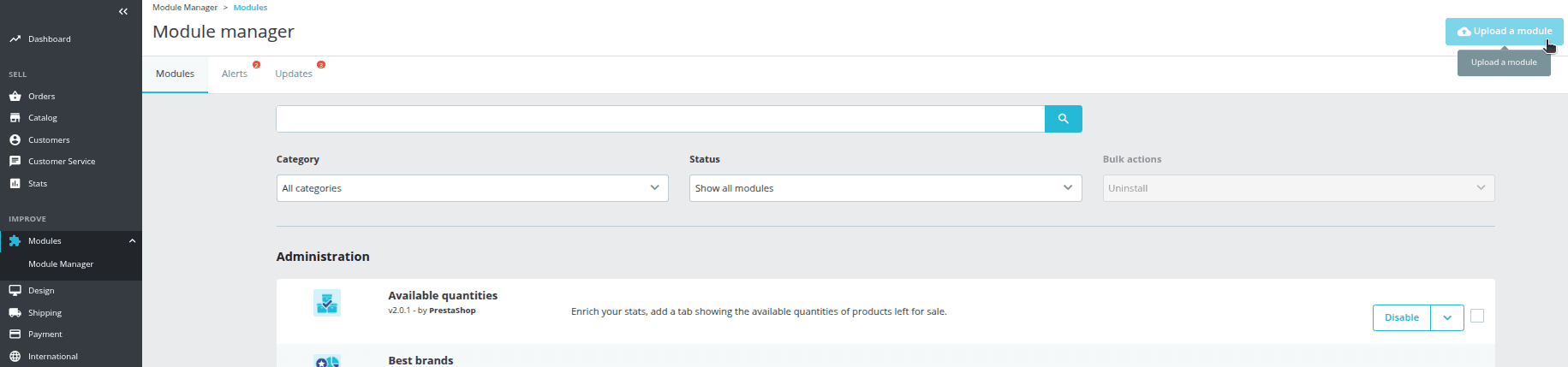This screenshot has width=1568, height=367.
Task: Click the Customer Service chat icon
Action: pos(15,161)
